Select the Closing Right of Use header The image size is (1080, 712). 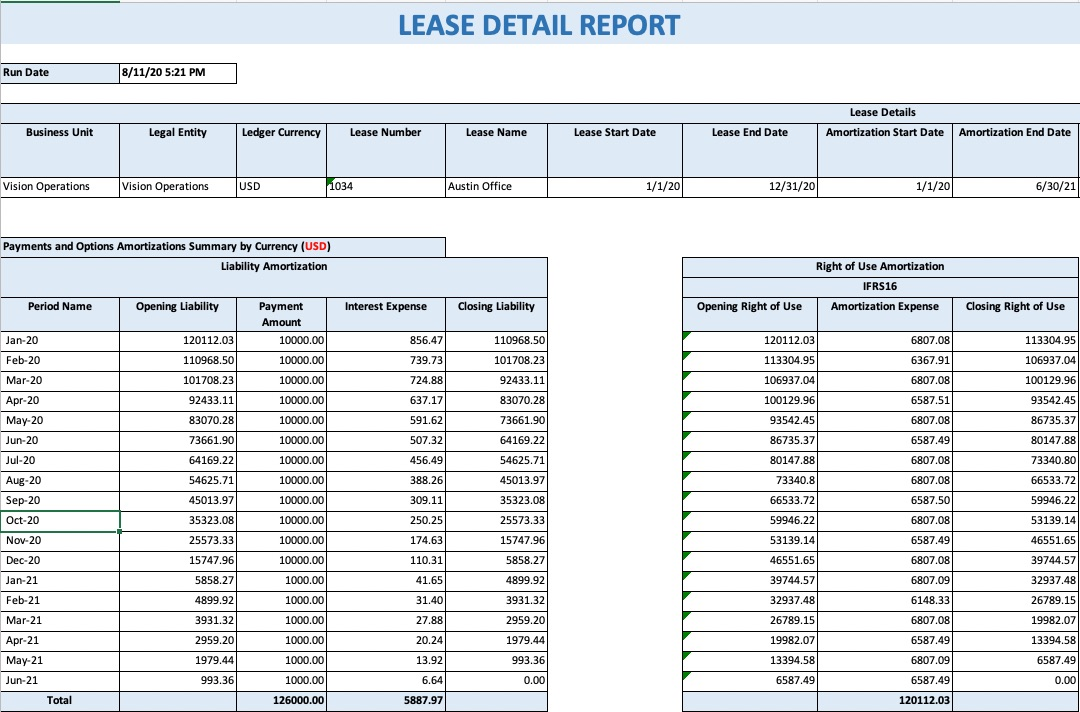click(1015, 307)
